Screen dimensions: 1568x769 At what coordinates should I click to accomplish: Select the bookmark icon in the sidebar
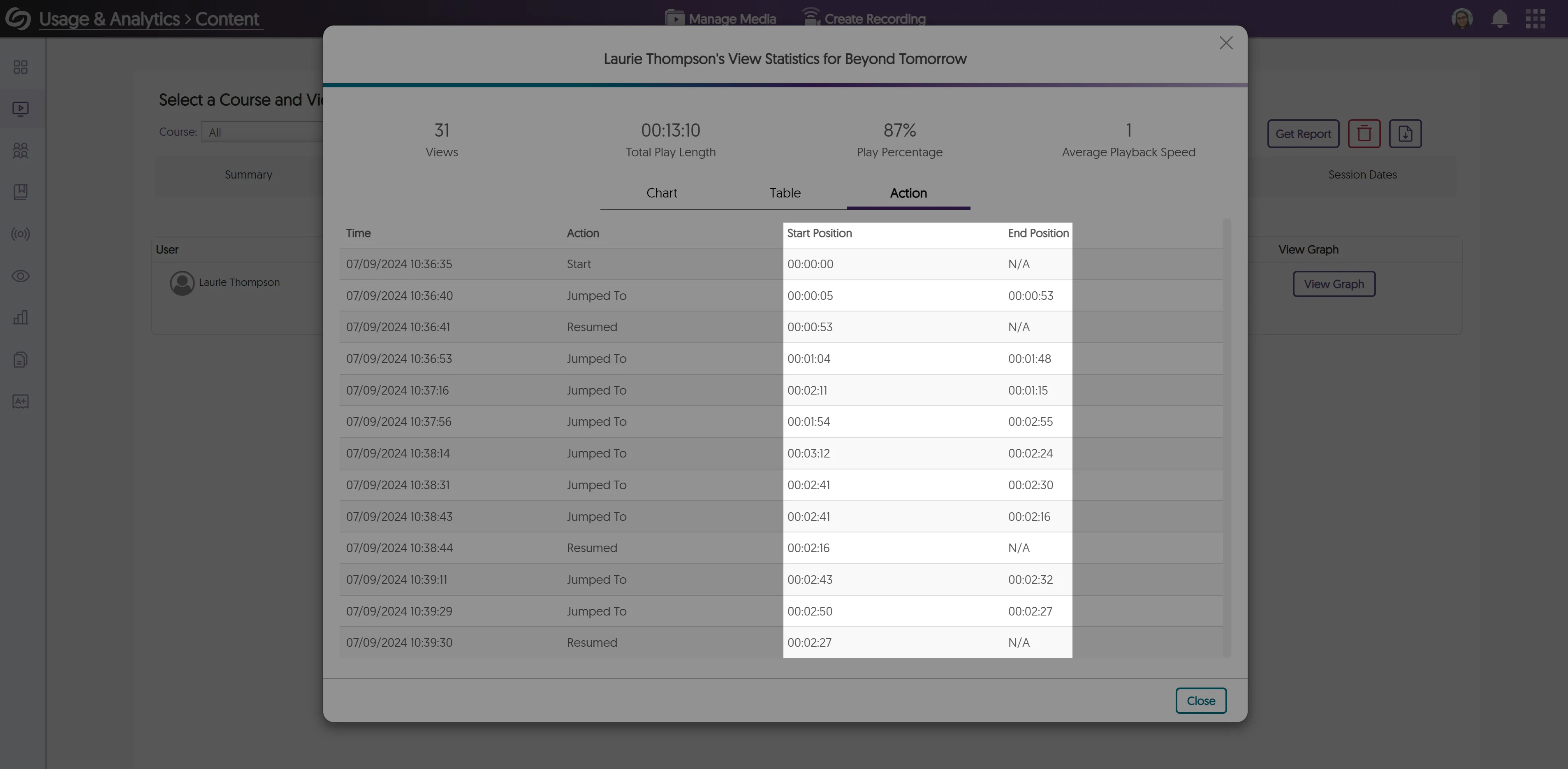click(20, 192)
